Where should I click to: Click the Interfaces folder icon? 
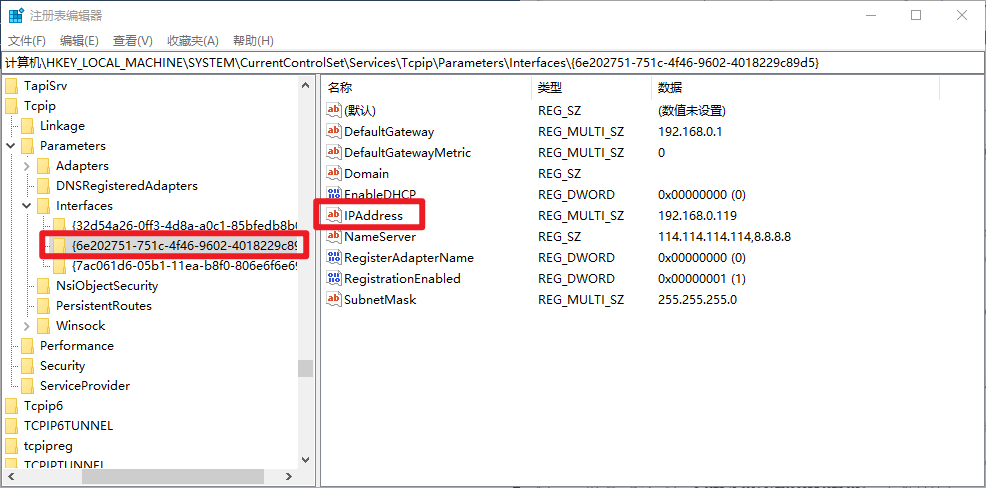tap(43, 206)
